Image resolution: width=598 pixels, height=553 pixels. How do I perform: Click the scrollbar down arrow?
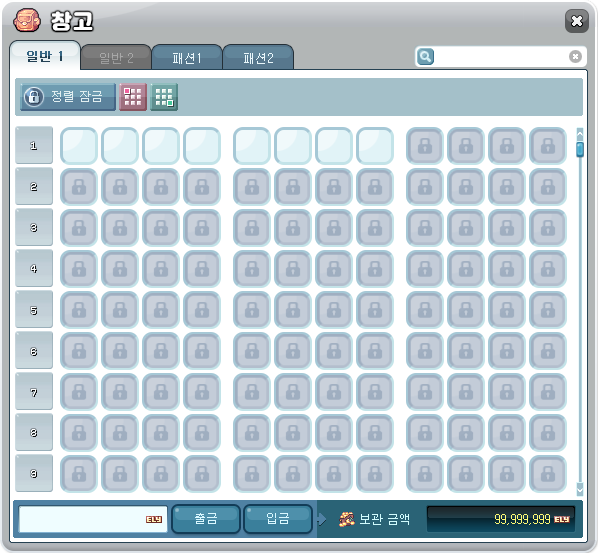click(580, 489)
